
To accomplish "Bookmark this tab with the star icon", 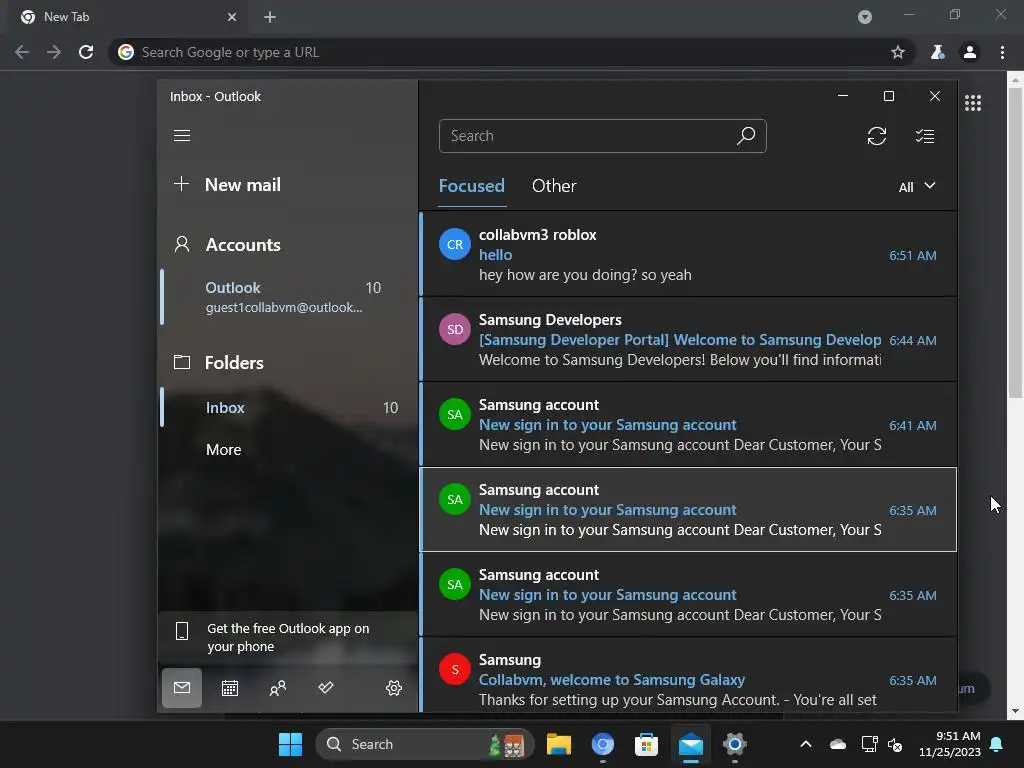I will tap(898, 52).
